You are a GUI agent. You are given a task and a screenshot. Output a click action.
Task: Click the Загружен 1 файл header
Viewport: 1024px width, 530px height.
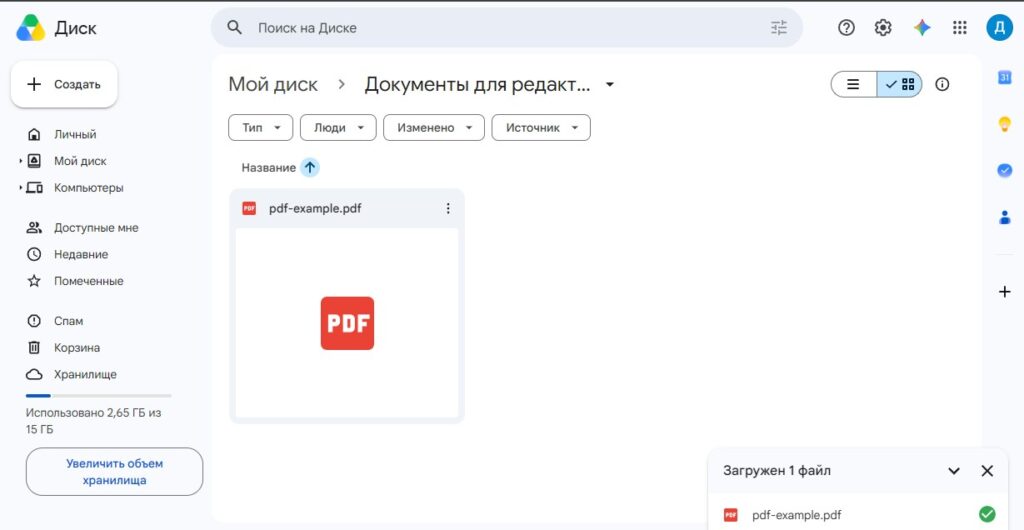click(x=777, y=471)
